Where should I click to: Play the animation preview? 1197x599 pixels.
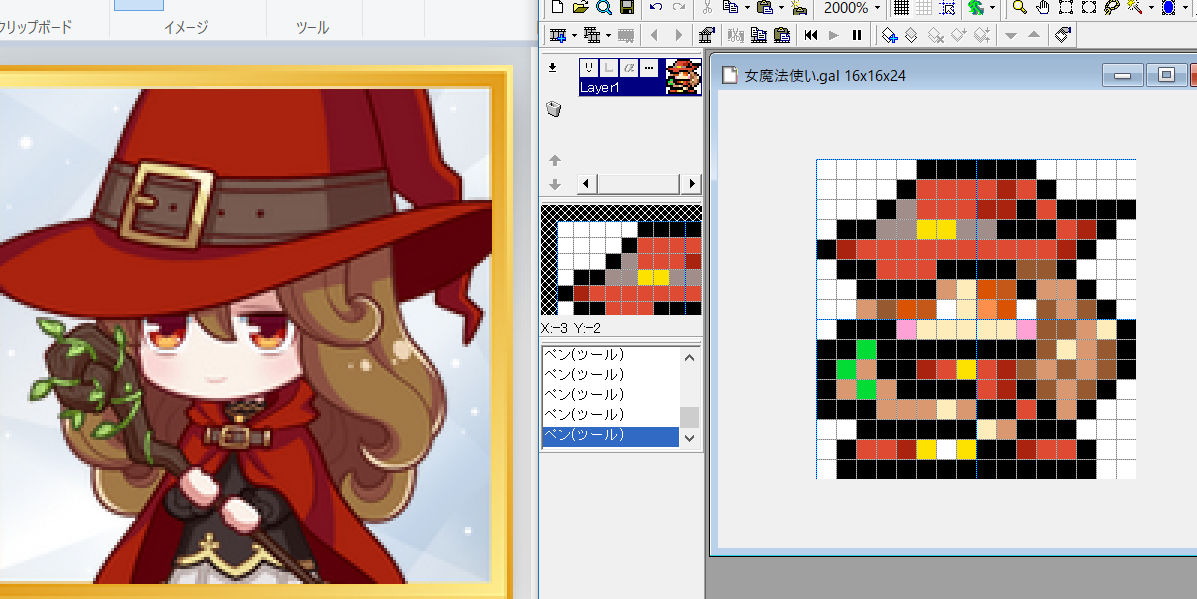pyautogui.click(x=834, y=35)
